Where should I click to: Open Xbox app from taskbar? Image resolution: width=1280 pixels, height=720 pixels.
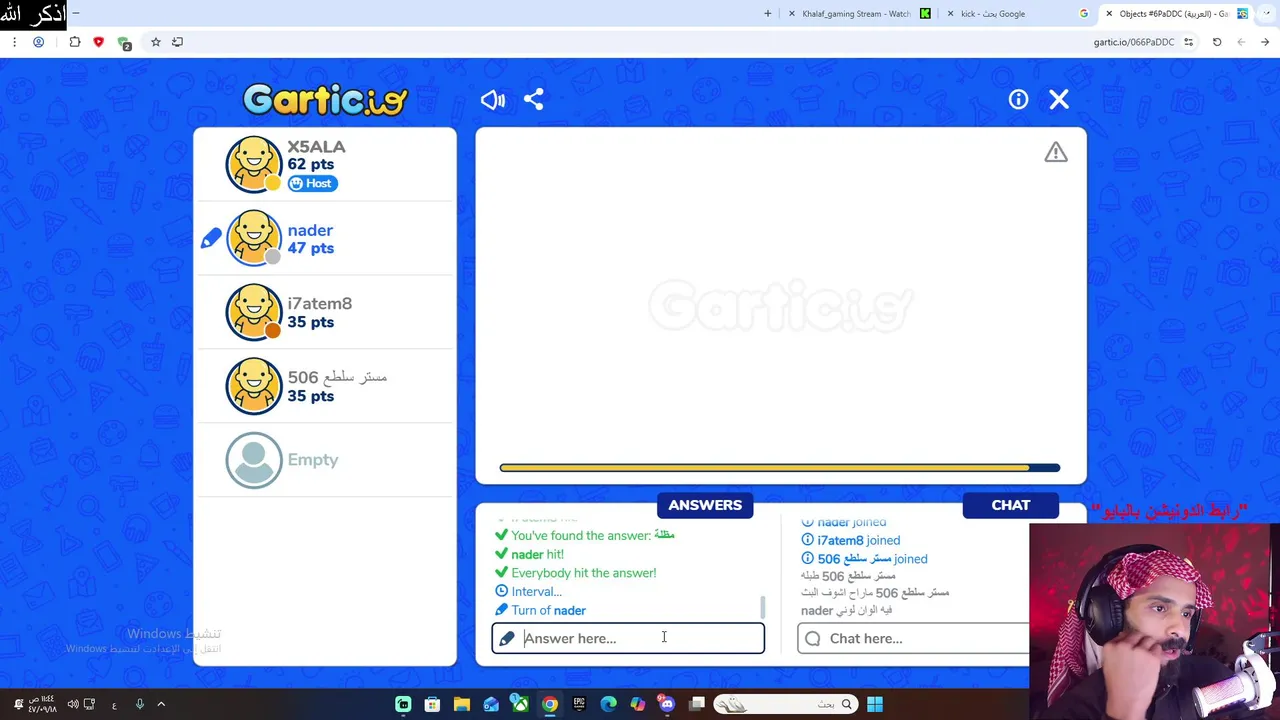coord(520,704)
